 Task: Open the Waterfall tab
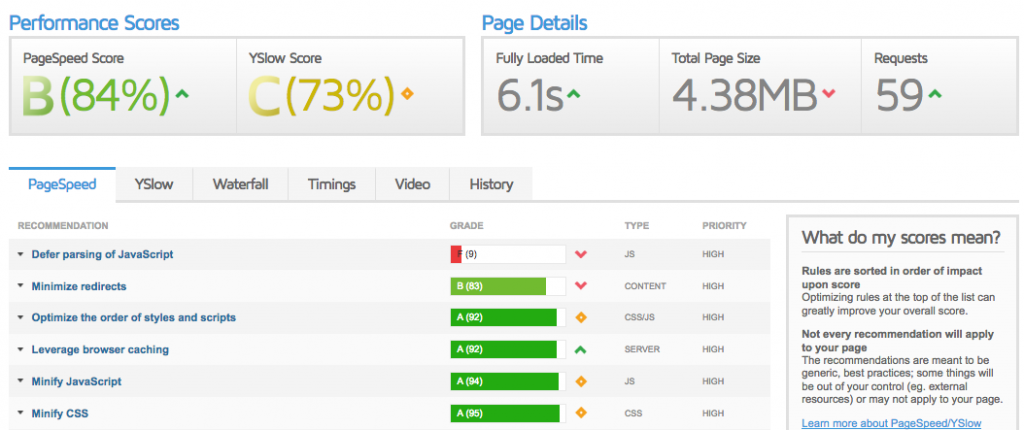tap(240, 184)
